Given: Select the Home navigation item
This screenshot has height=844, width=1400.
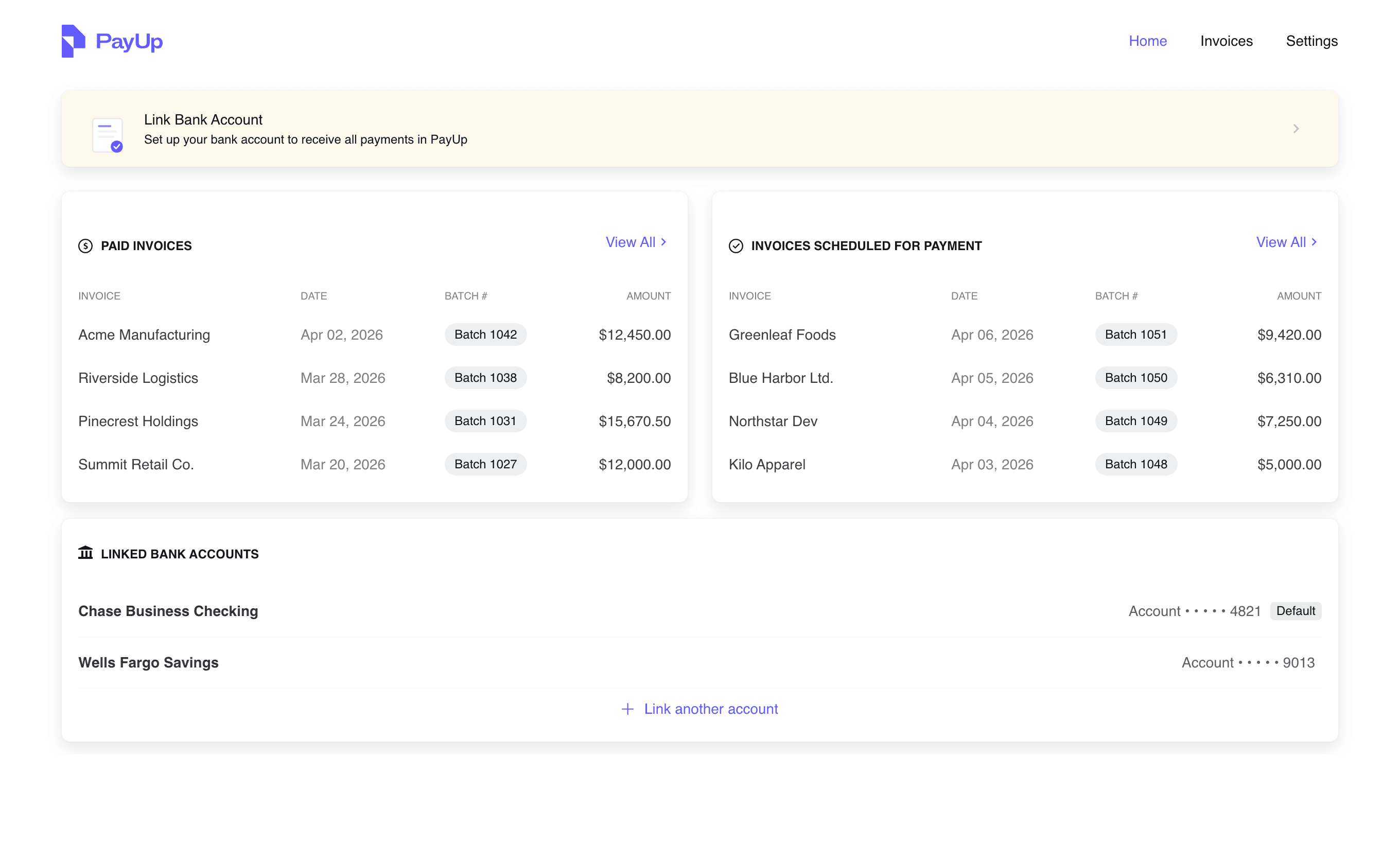Looking at the screenshot, I should [x=1148, y=41].
